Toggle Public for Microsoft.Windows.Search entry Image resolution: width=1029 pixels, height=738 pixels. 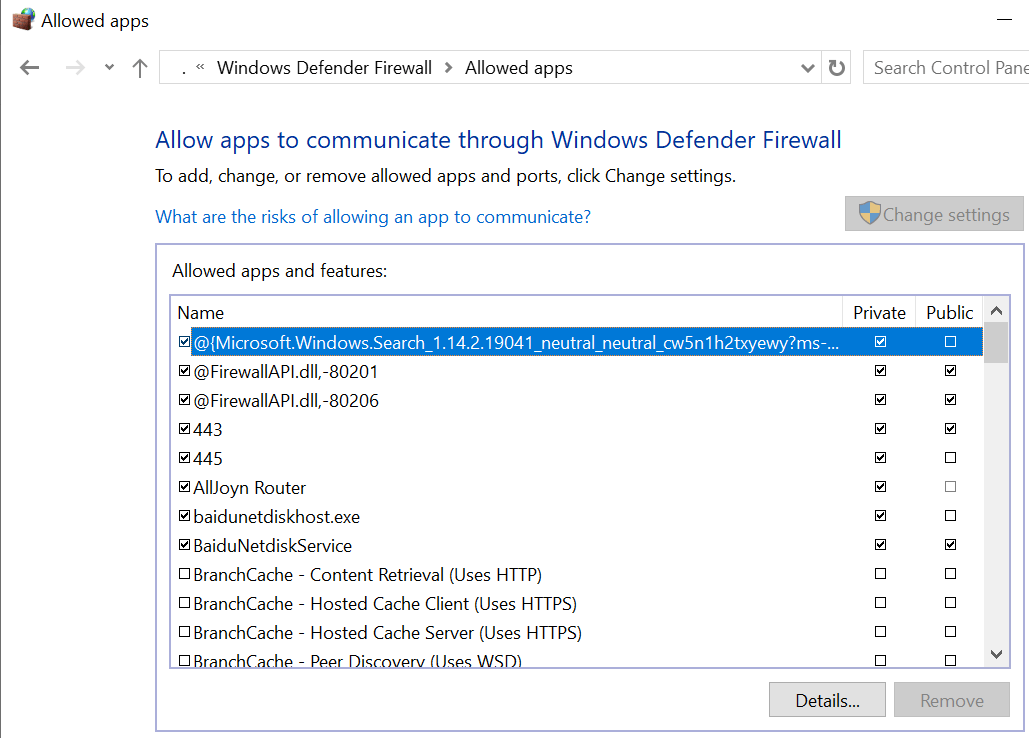point(950,342)
